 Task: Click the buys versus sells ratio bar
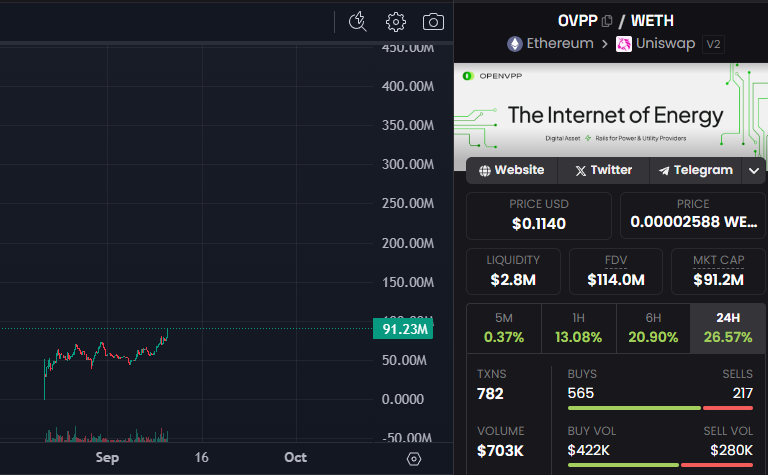pos(660,408)
